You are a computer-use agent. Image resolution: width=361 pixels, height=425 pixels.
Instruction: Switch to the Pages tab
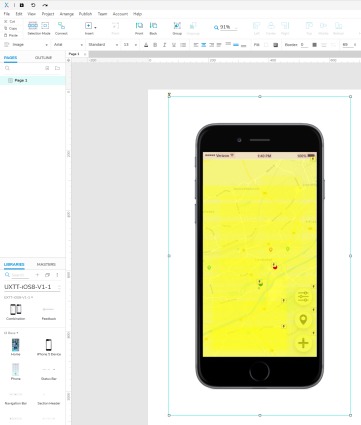point(11,58)
